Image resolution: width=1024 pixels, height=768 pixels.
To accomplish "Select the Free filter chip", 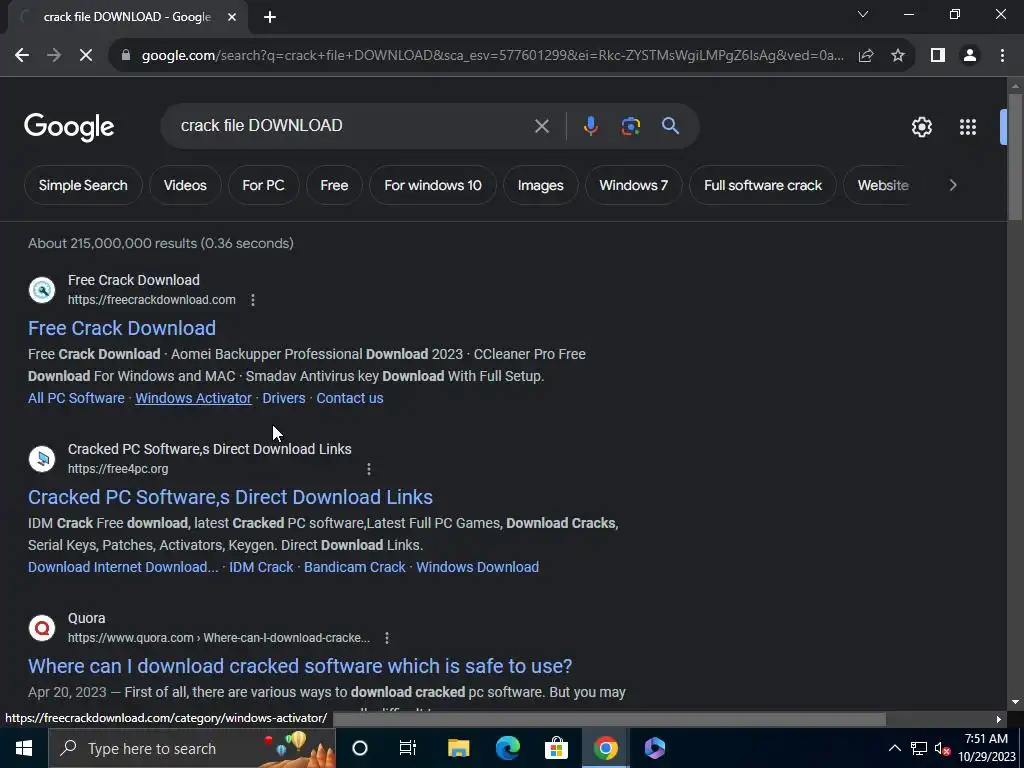I will 334,185.
